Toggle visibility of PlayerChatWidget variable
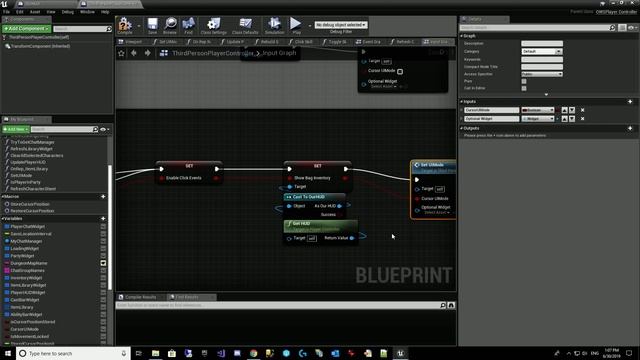Viewport: 640px width, 360px height. pos(103,227)
